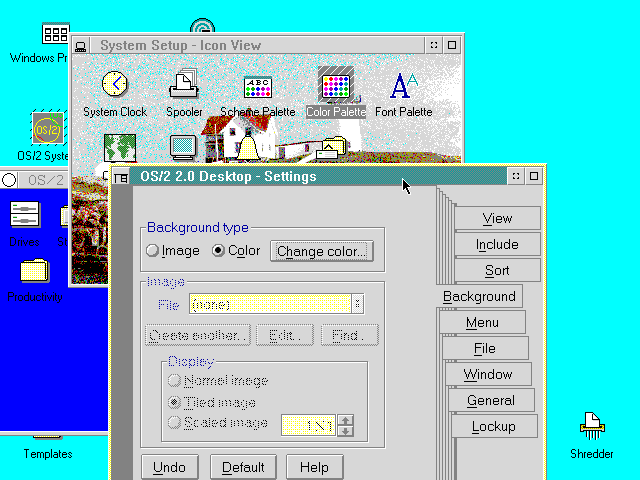Switch to the Background tab
This screenshot has width=640, height=480.
click(x=479, y=296)
